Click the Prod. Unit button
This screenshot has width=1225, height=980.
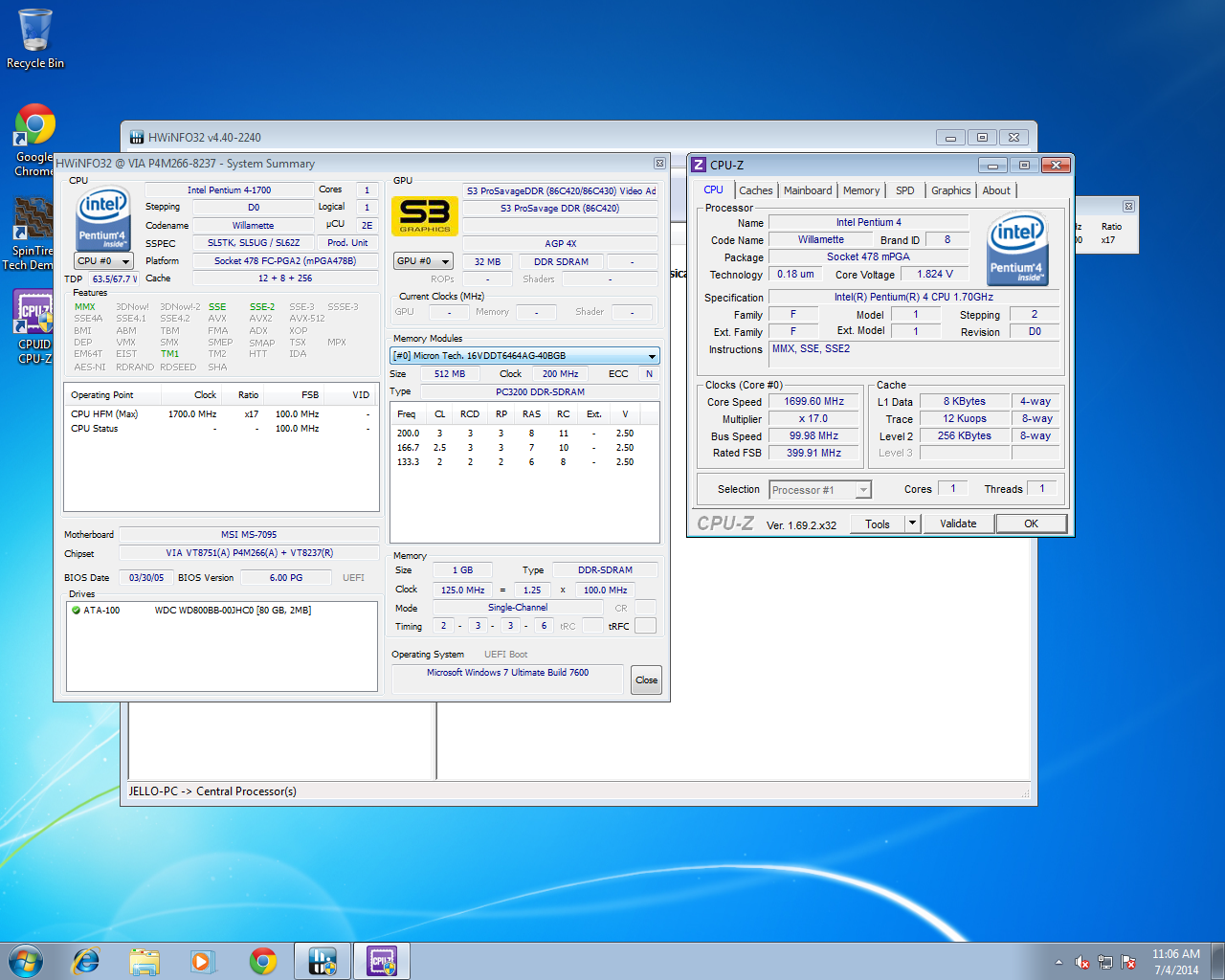[x=347, y=243]
